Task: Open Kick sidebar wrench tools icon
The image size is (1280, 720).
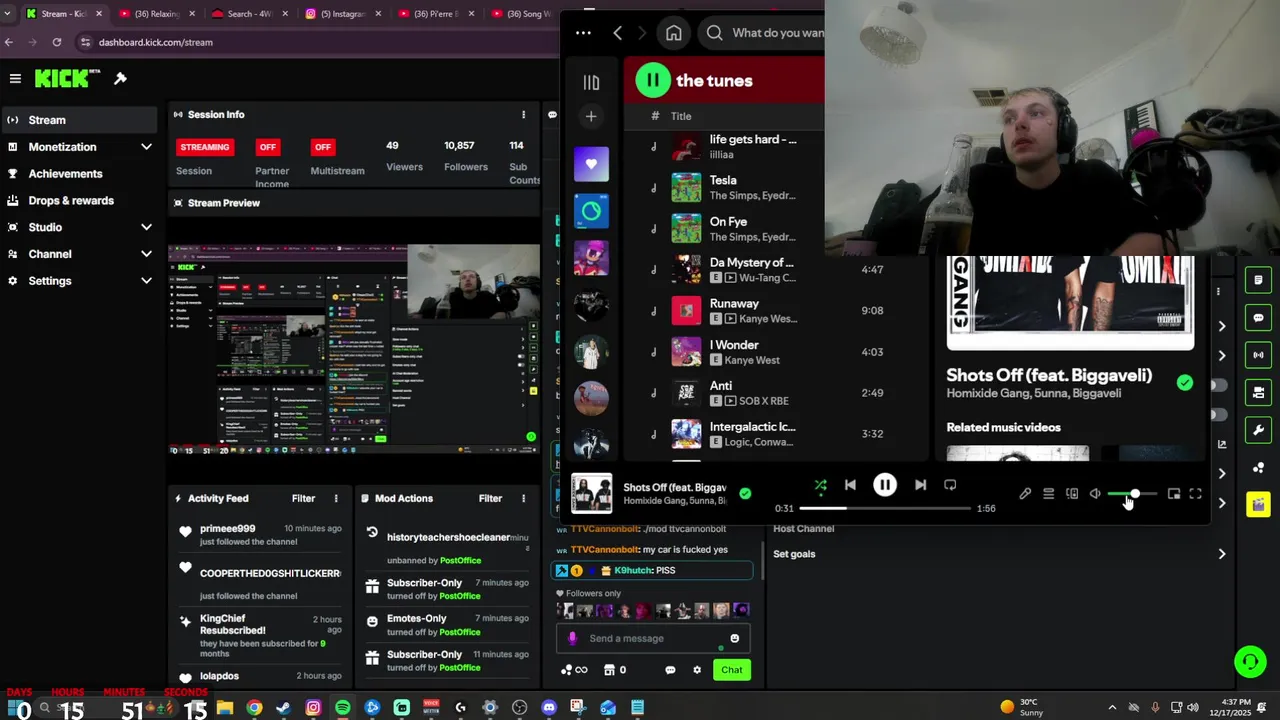Action: coord(1258,430)
